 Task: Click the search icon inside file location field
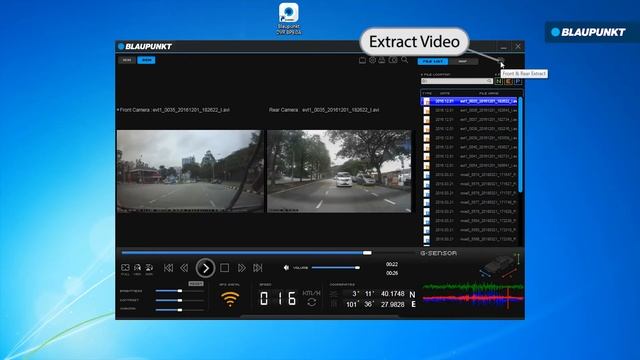tap(489, 81)
